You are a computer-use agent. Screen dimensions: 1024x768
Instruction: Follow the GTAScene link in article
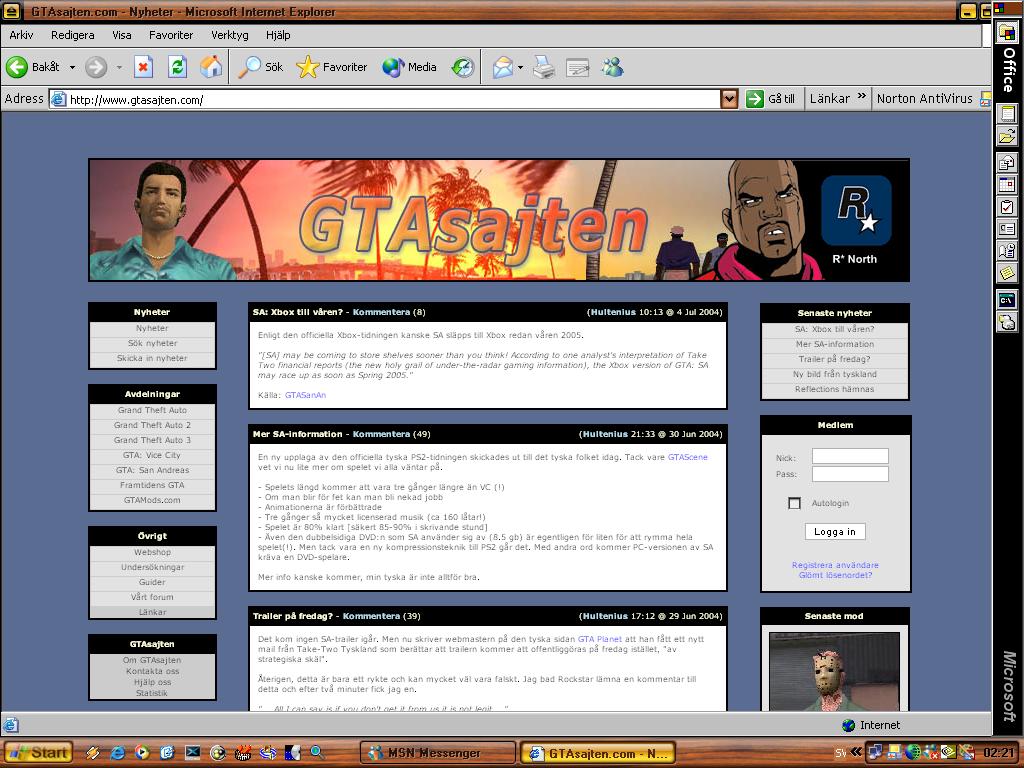pos(687,457)
